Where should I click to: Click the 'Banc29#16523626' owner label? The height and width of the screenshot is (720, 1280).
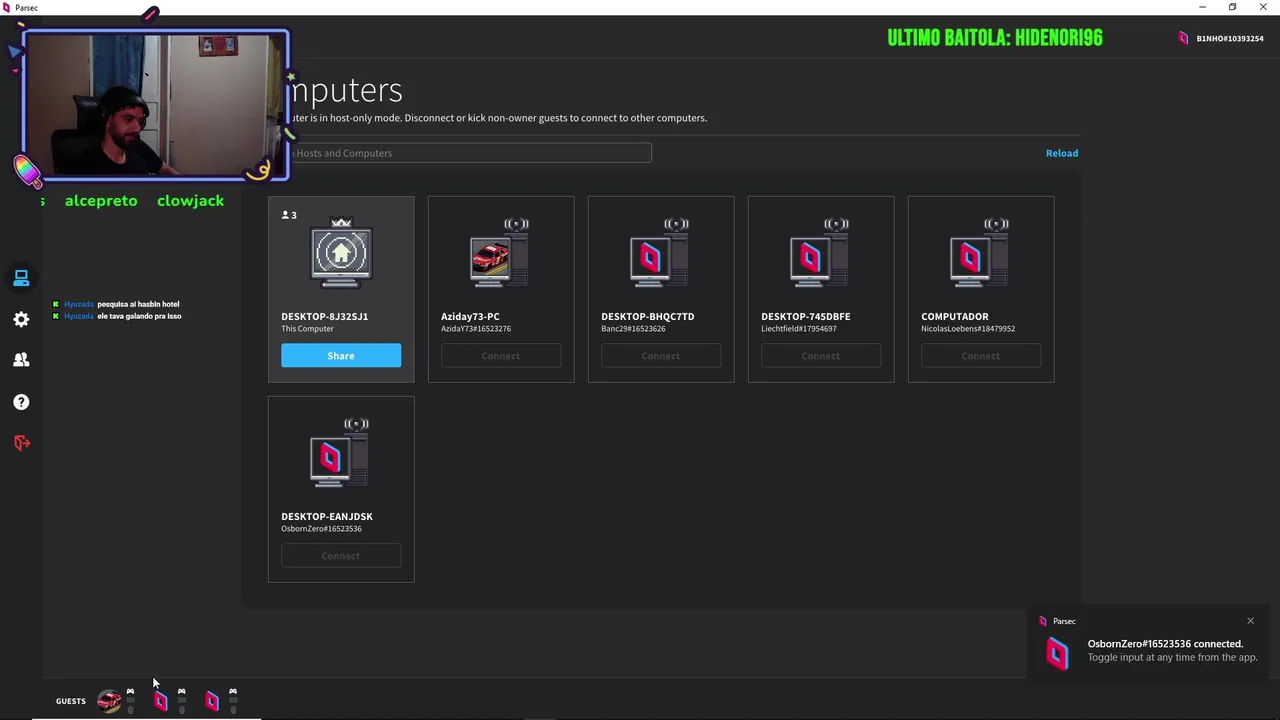tap(633, 329)
